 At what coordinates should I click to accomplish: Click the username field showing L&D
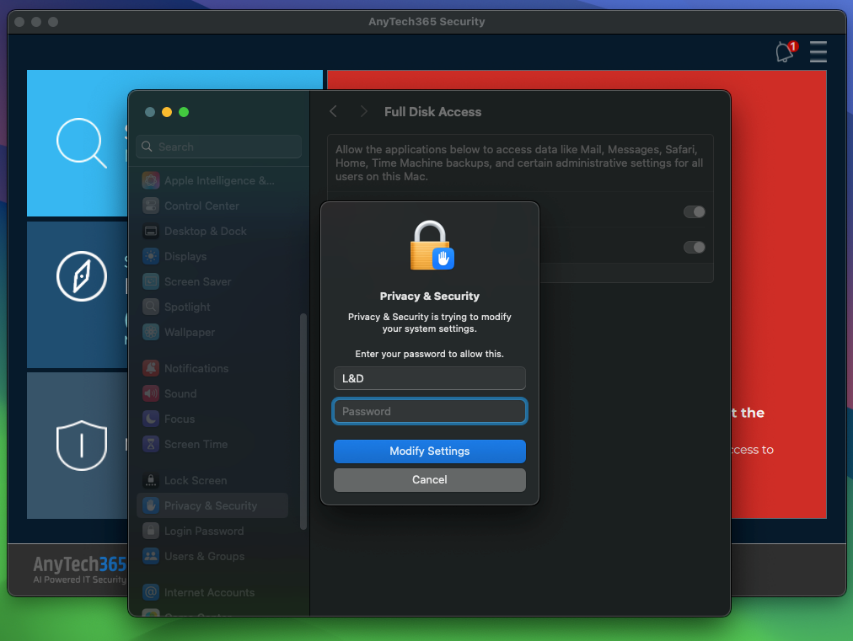[430, 378]
